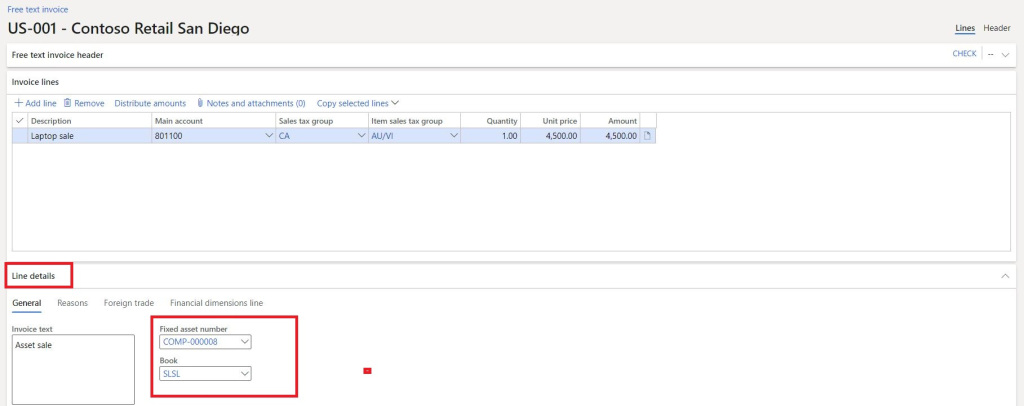Toggle the select-all checkmark in grid header
The height and width of the screenshot is (406, 1024).
pos(20,121)
